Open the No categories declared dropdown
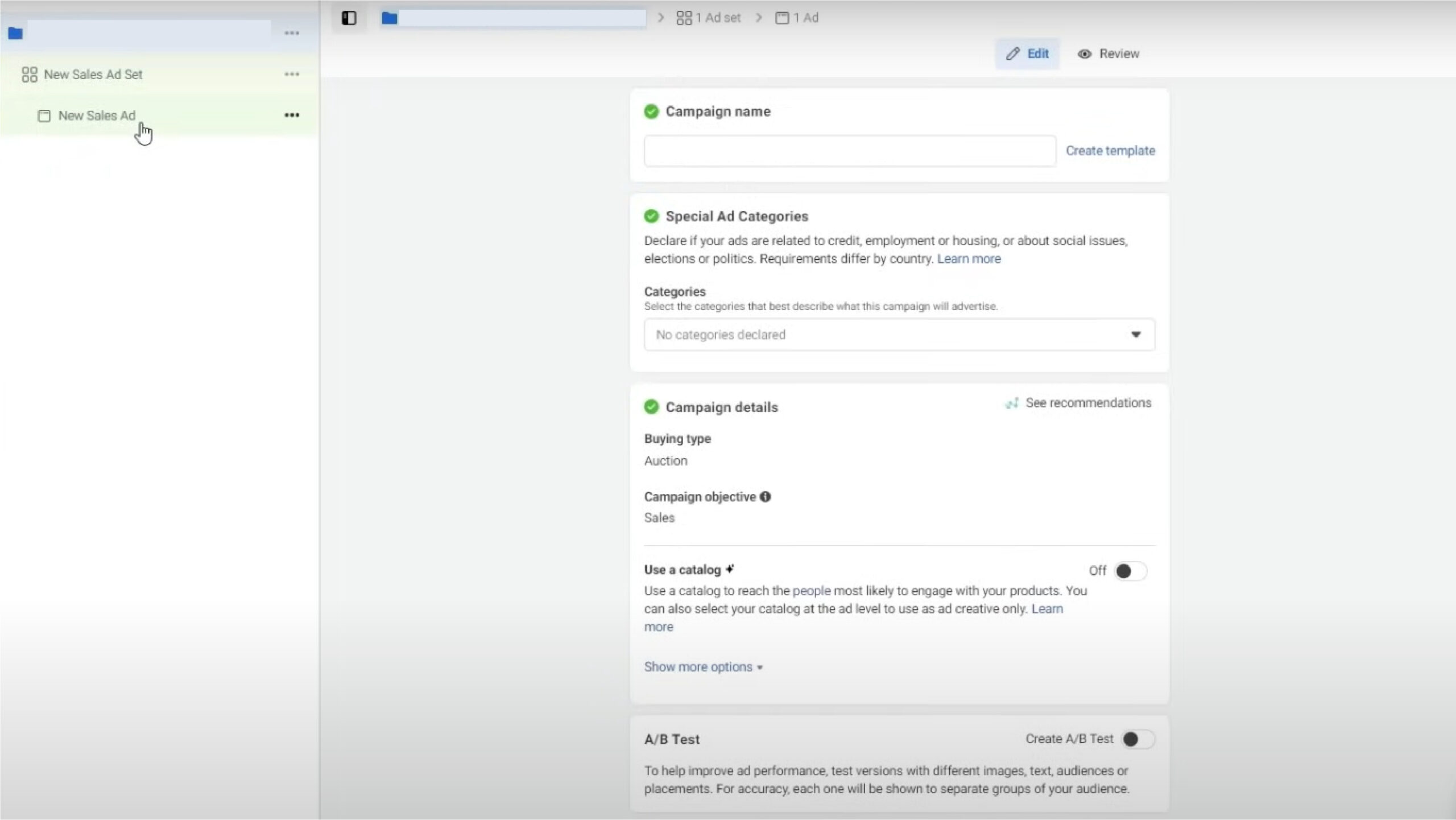 pyautogui.click(x=899, y=335)
